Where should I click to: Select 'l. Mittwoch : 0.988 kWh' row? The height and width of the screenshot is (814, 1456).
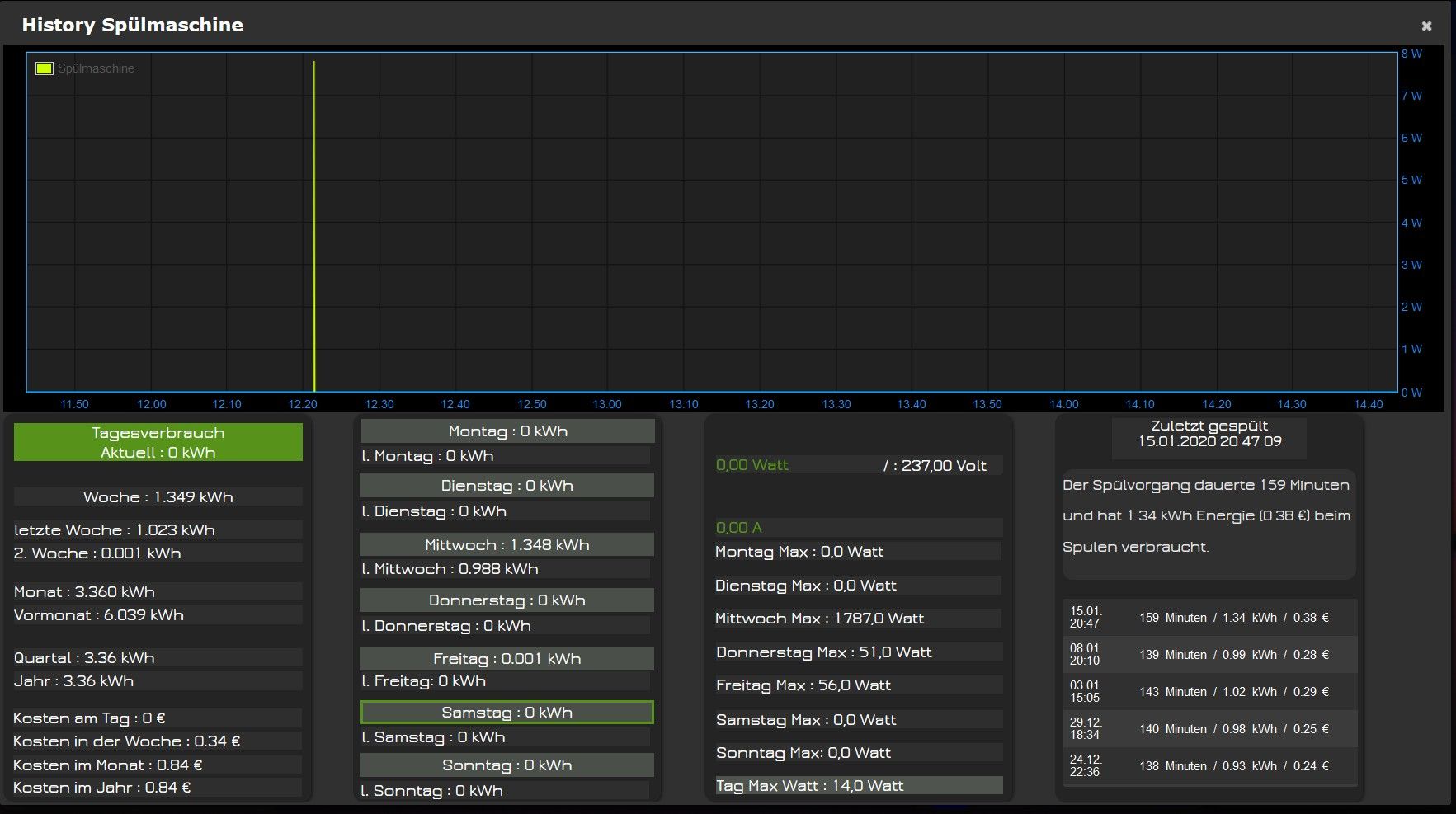coord(506,568)
